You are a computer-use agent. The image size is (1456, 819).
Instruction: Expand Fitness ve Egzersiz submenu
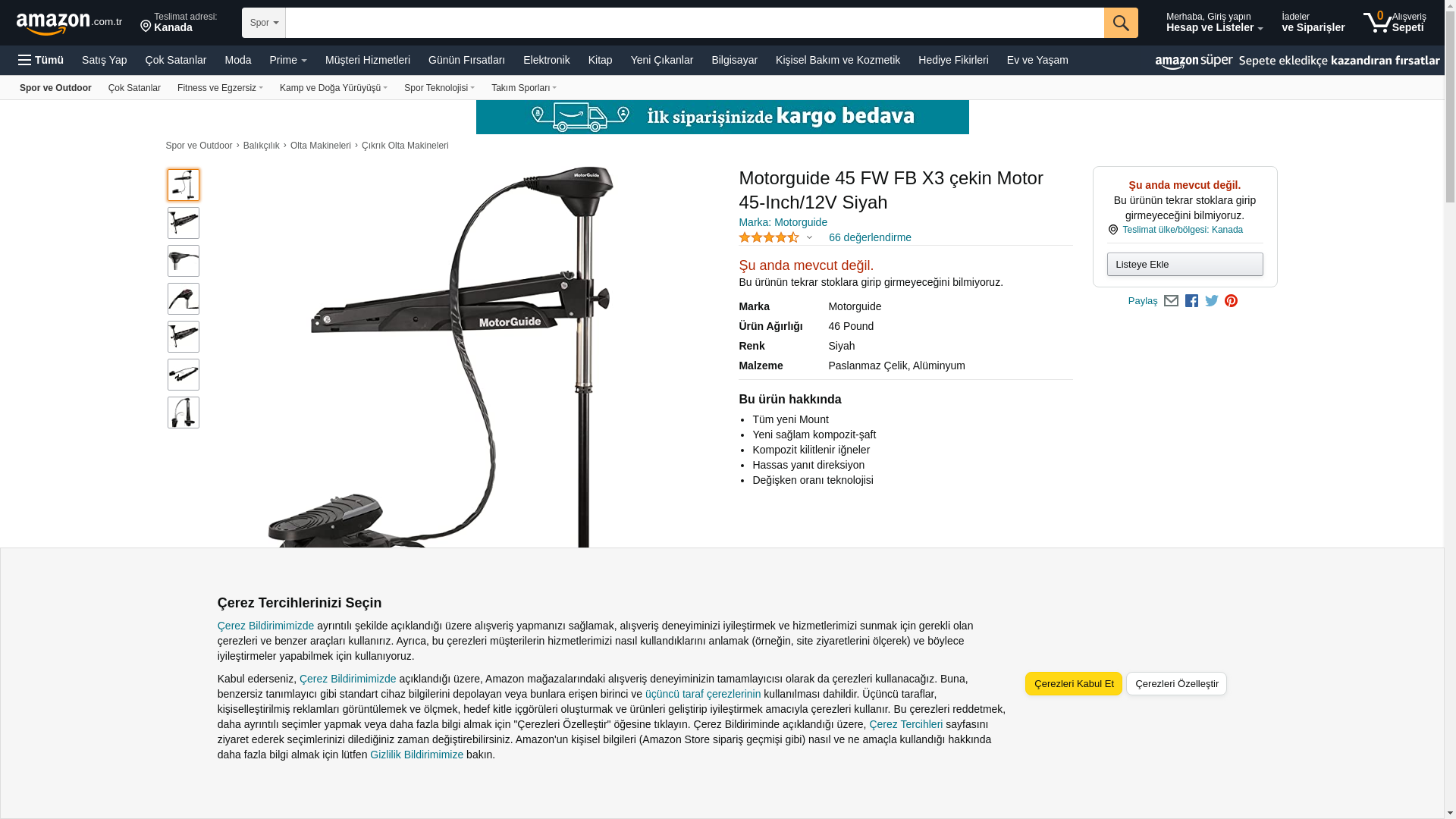[220, 88]
